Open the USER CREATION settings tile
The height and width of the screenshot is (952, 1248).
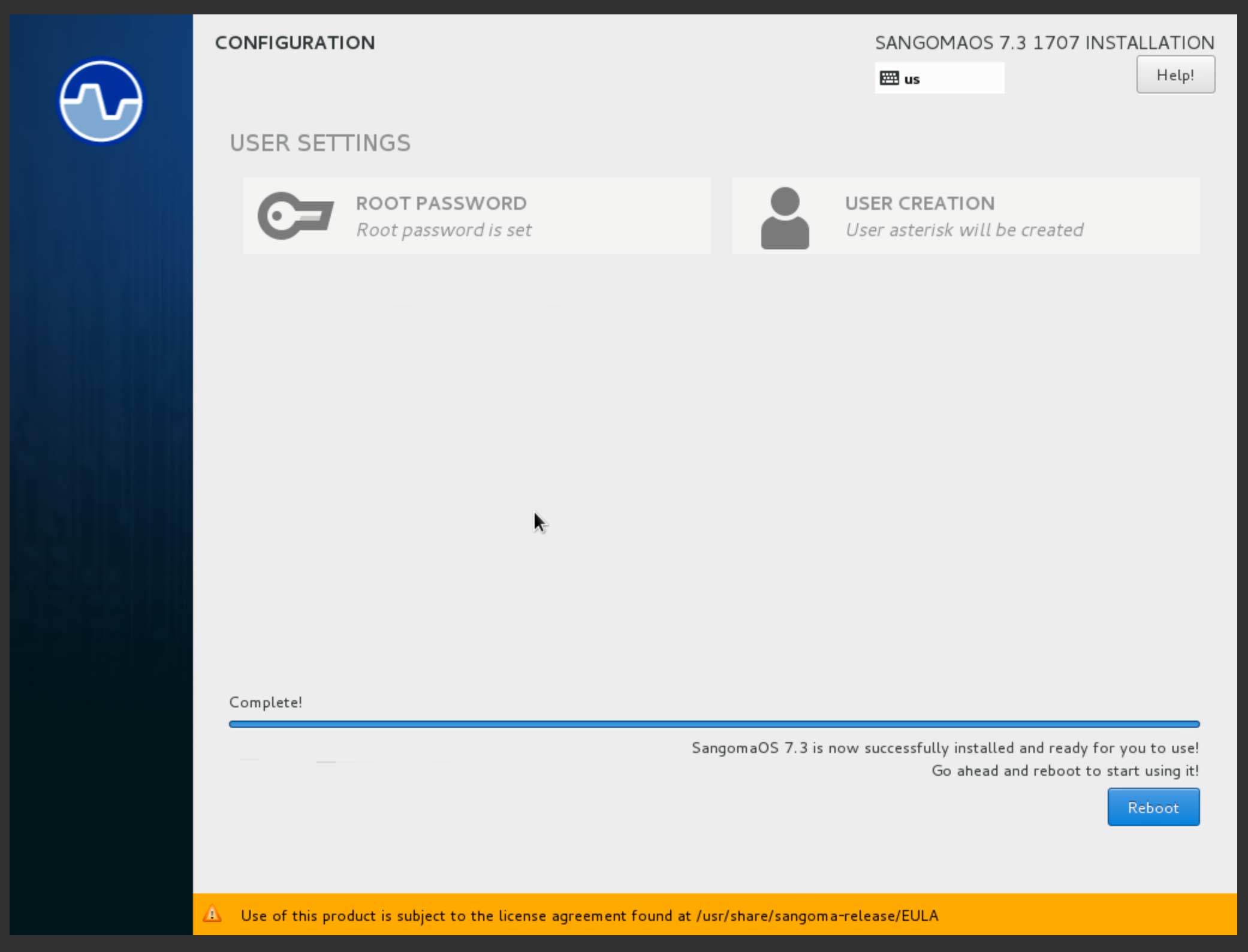point(965,216)
